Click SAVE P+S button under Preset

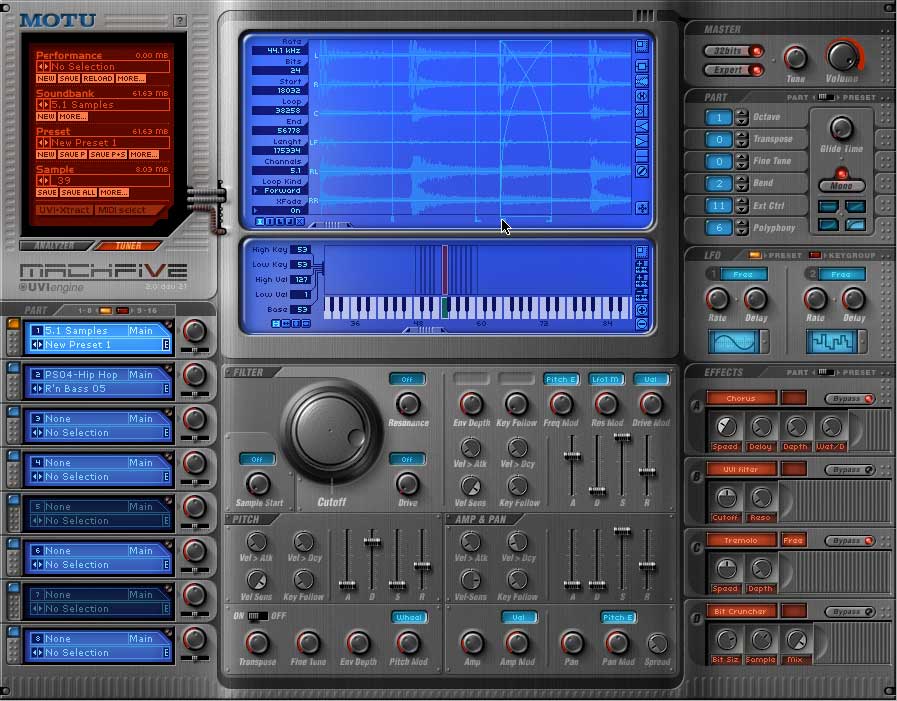pos(108,155)
